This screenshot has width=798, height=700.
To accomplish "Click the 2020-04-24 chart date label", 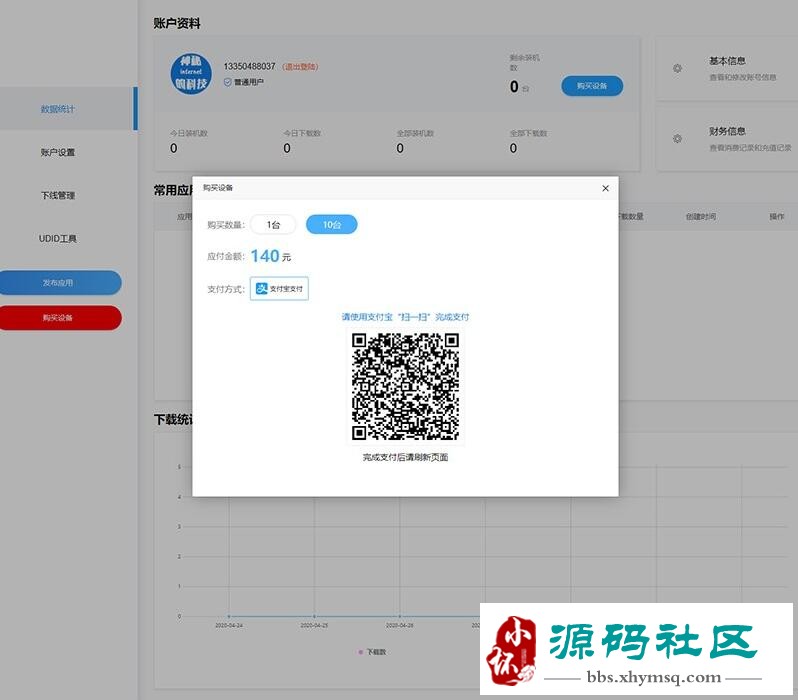I will 229,625.
